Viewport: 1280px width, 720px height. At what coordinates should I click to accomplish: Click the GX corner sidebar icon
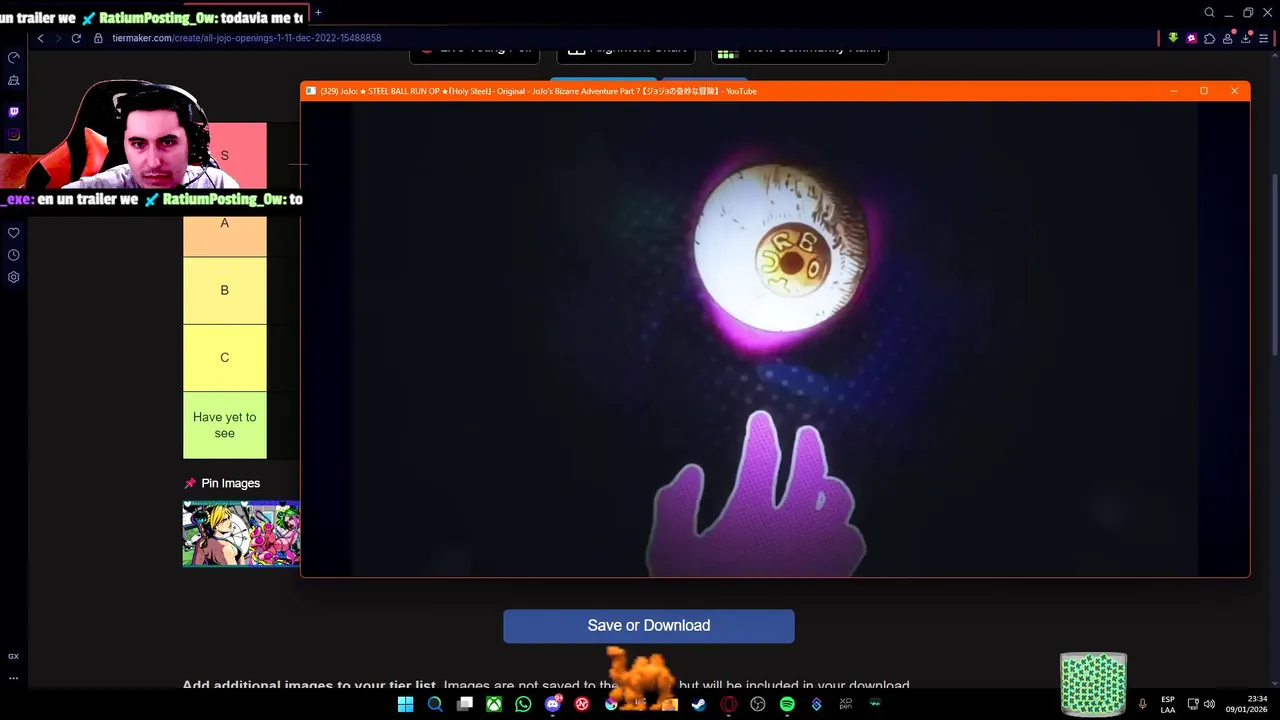[14, 656]
